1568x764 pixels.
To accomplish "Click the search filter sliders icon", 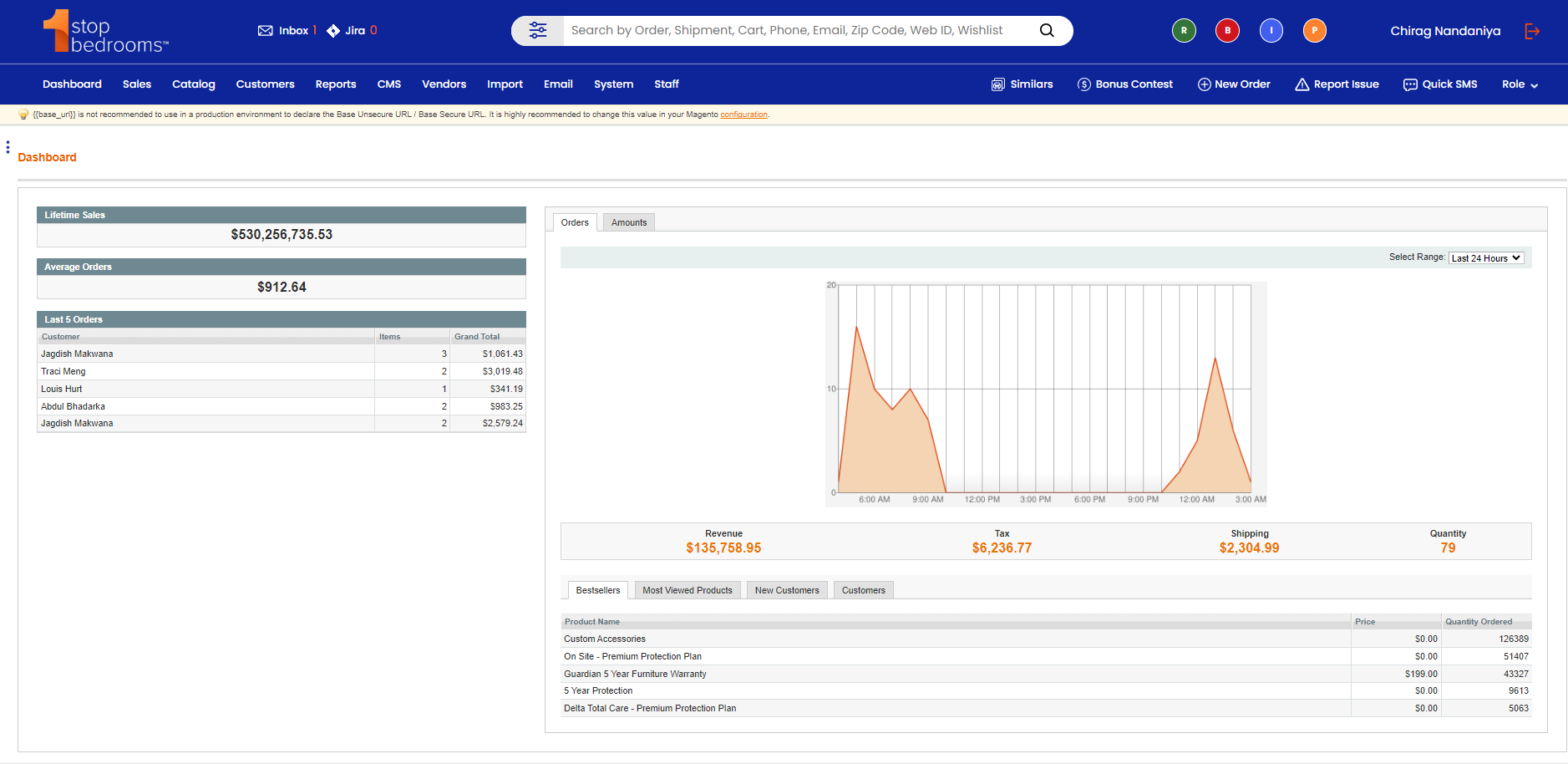I will coord(537,31).
